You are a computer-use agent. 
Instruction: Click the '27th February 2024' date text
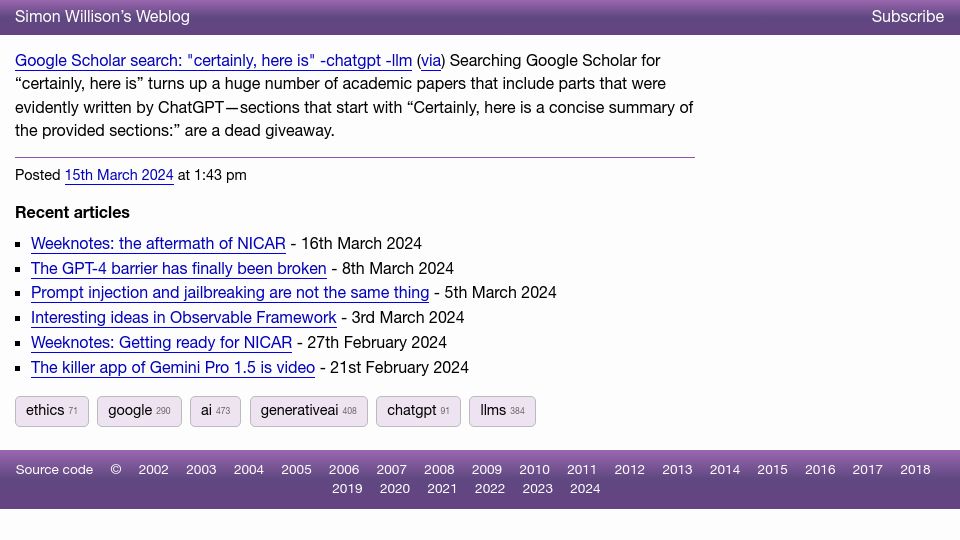pyautogui.click(x=377, y=343)
